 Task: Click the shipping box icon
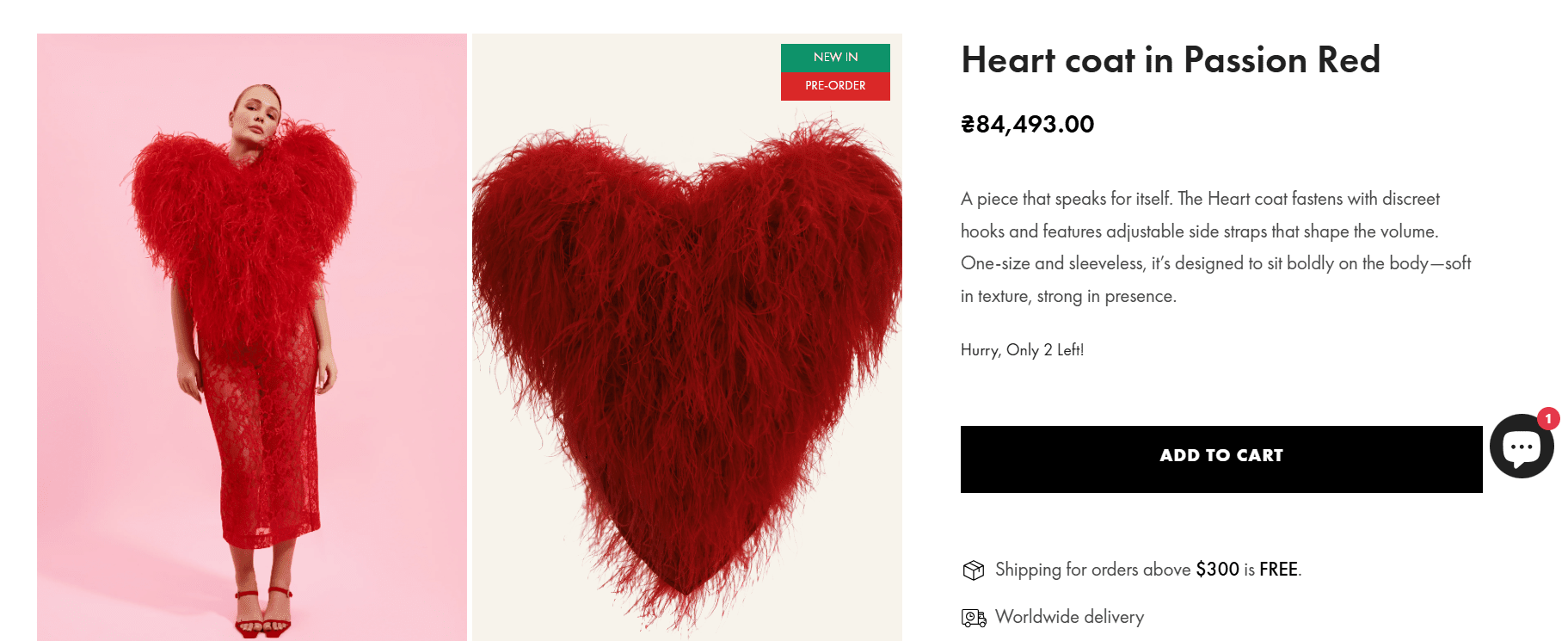coord(973,570)
